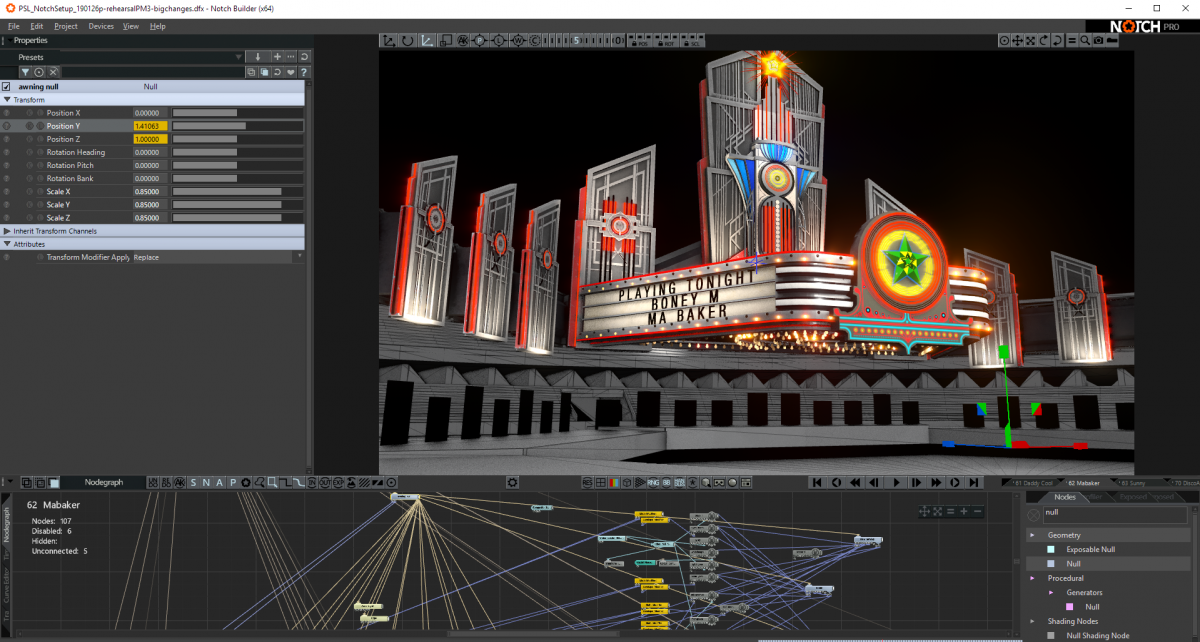Select the Null Shading Node entry
The width and height of the screenshot is (1200, 642).
(1098, 635)
